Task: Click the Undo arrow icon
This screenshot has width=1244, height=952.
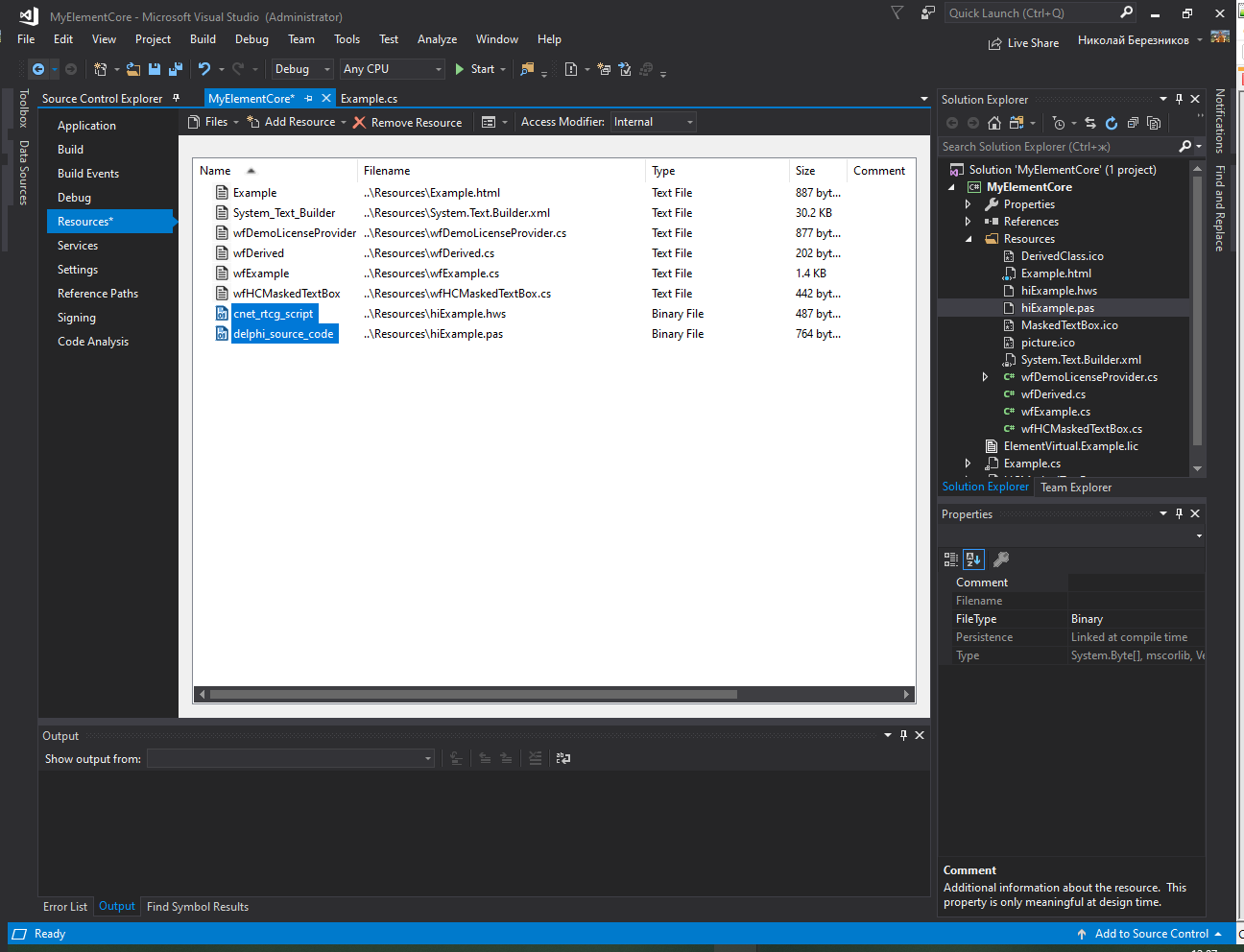Action: (204, 69)
